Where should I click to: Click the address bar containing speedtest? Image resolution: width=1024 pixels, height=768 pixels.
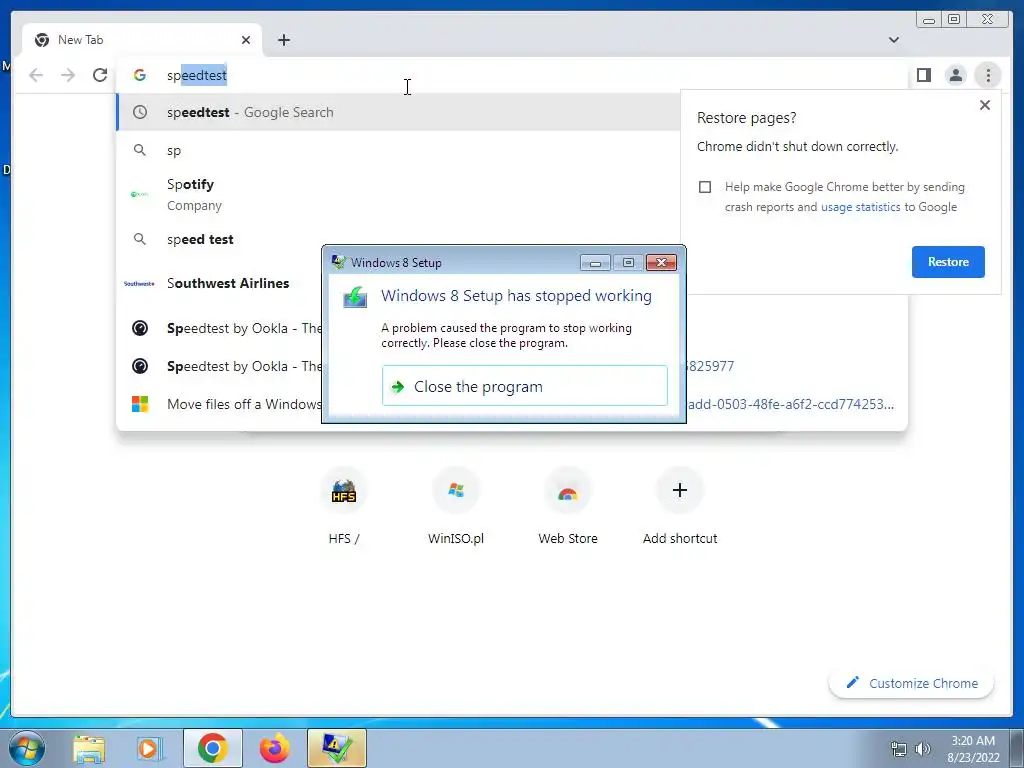click(509, 75)
